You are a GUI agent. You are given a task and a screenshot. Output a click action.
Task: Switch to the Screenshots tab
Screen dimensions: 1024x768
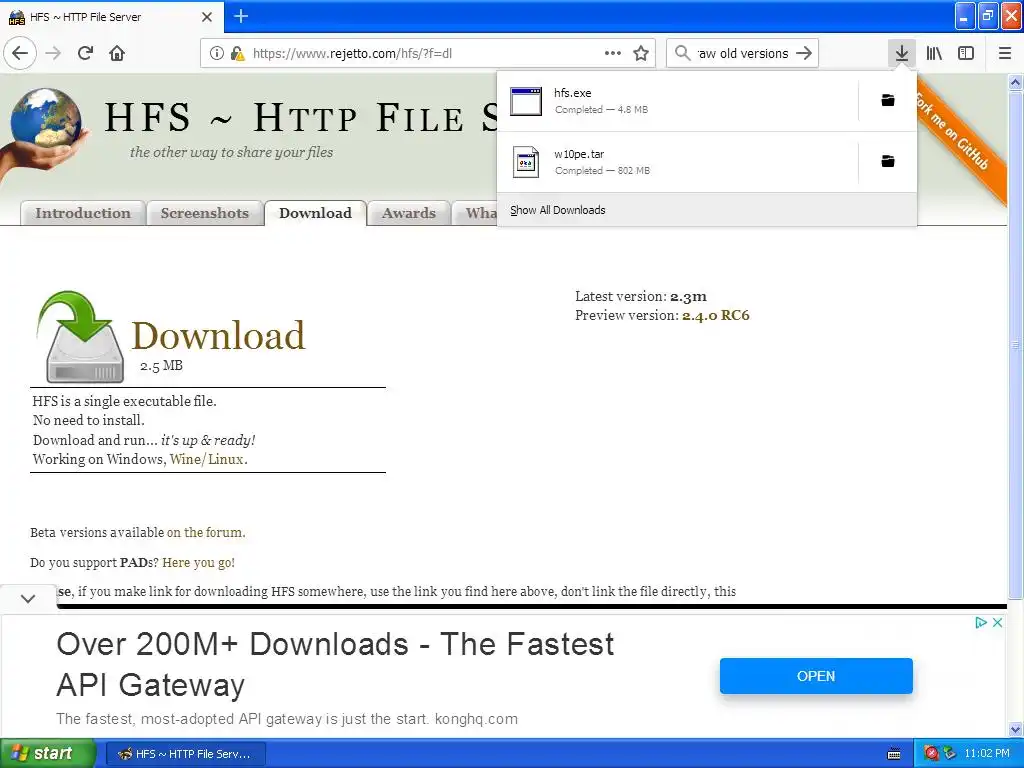pyautogui.click(x=204, y=213)
